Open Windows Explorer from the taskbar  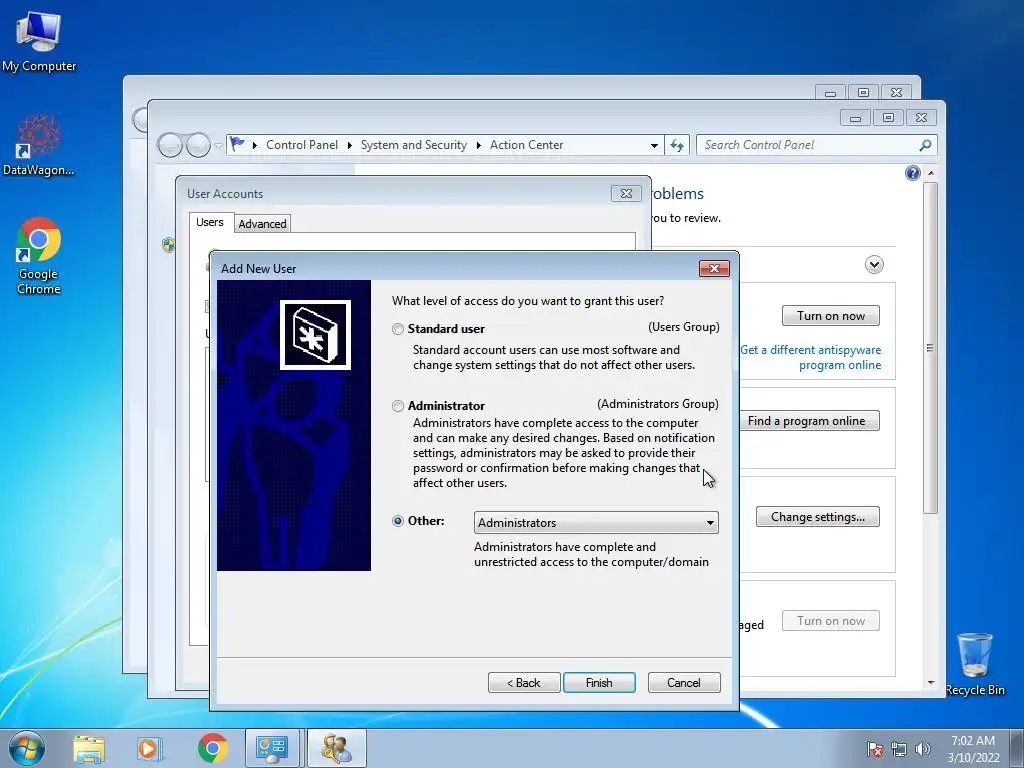coord(89,749)
